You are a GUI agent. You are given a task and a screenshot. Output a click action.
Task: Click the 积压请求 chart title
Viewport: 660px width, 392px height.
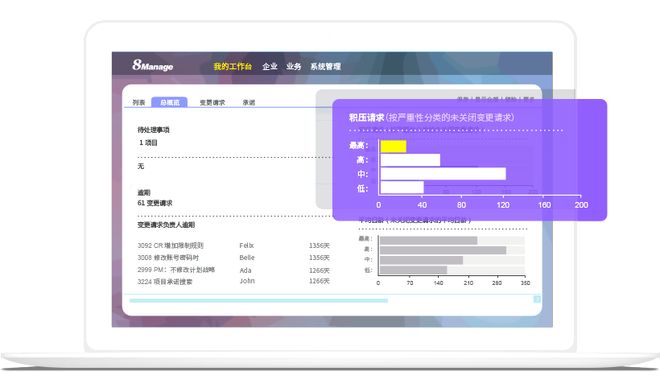pos(431,117)
